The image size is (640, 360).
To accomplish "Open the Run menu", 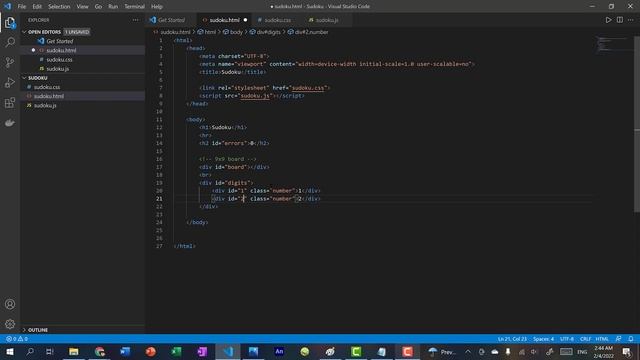I will click(113, 7).
